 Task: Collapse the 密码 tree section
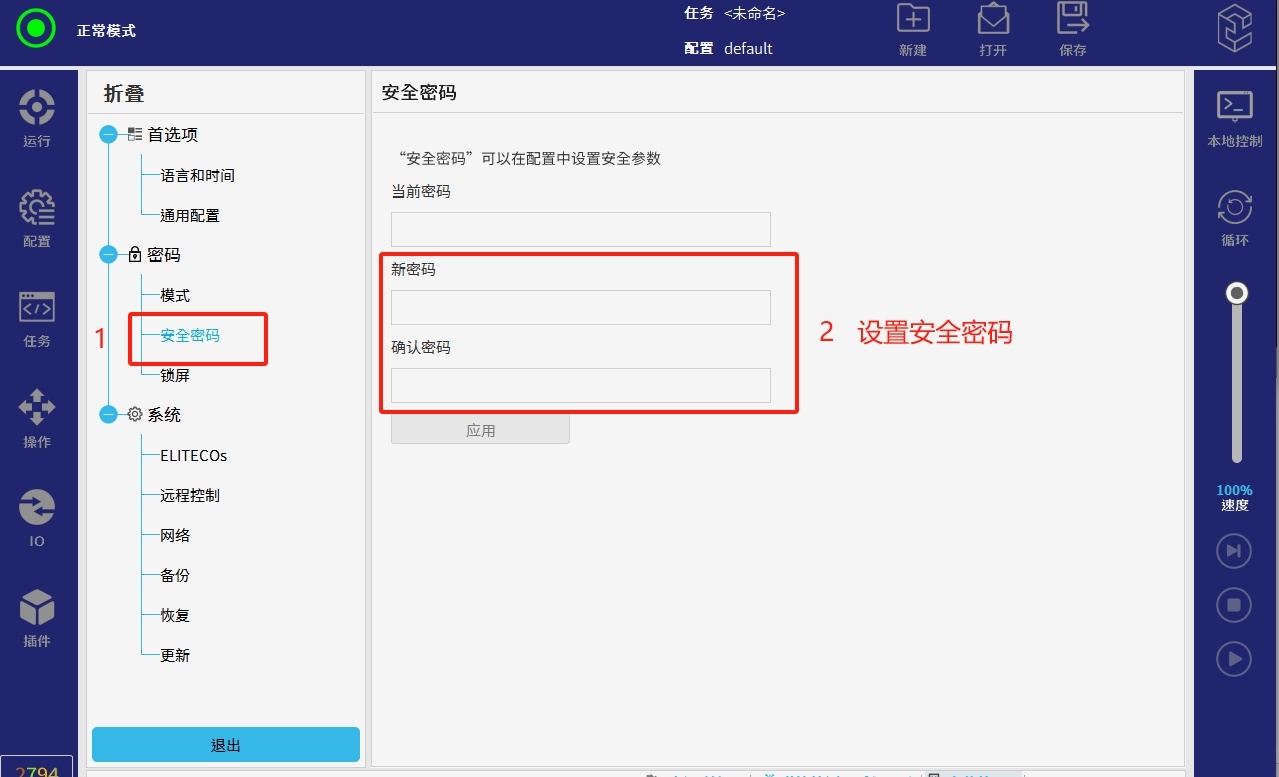pos(109,255)
